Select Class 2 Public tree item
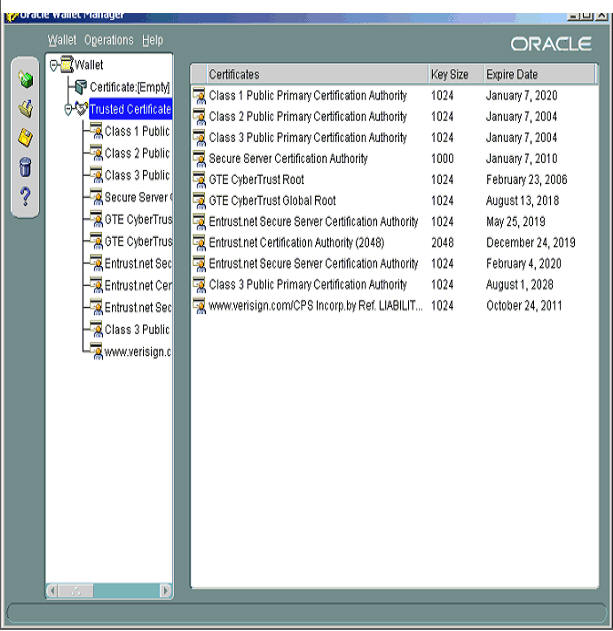The width and height of the screenshot is (613, 631). point(137,153)
